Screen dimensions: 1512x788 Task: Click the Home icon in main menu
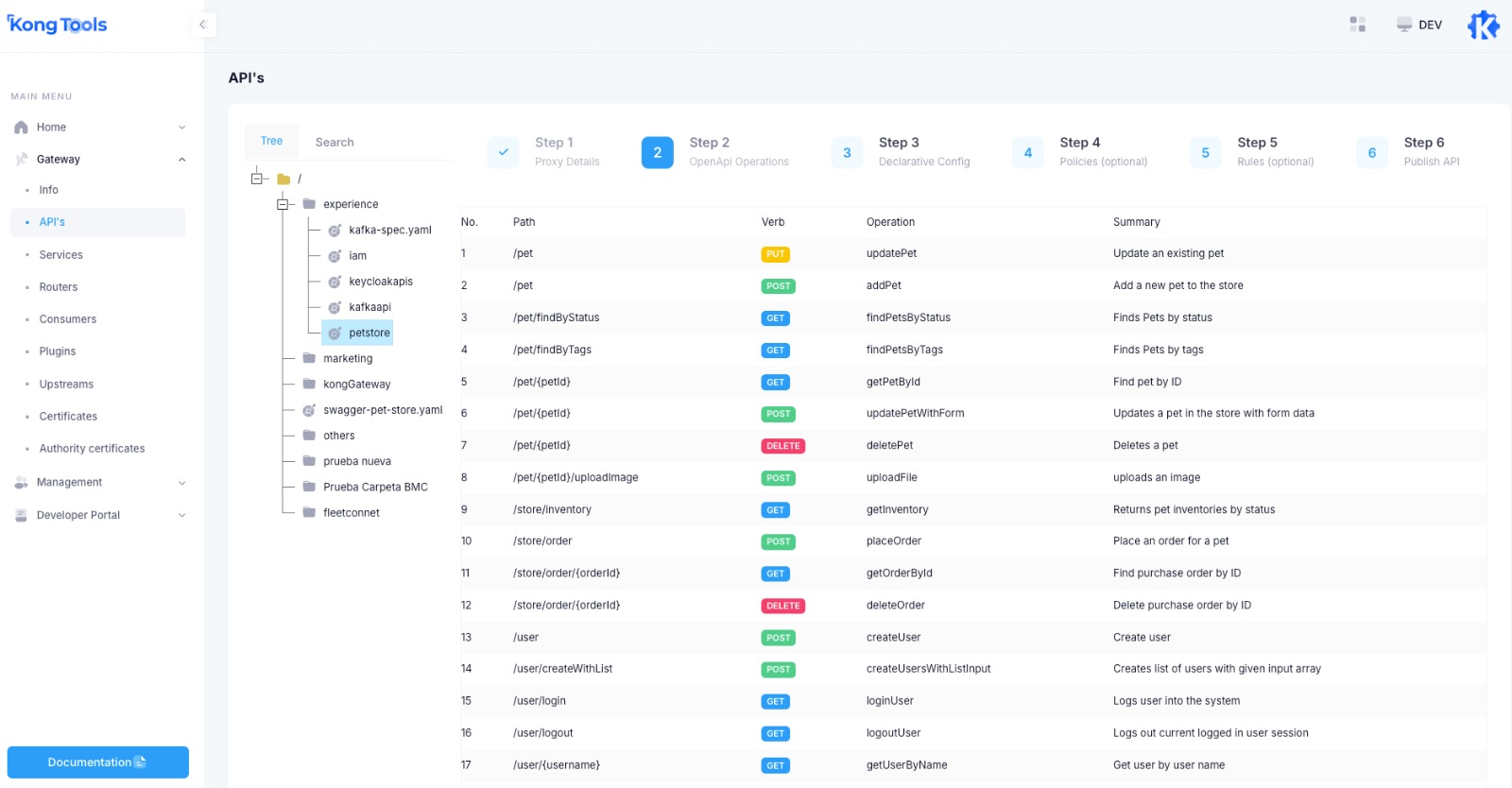click(21, 128)
